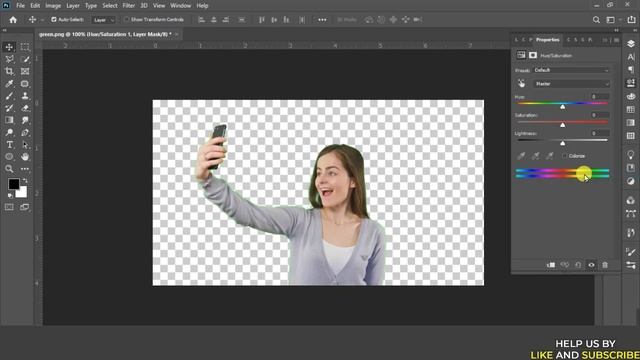The height and width of the screenshot is (360, 640).
Task: Open the Share icon in the top-right
Action: click(x=631, y=20)
